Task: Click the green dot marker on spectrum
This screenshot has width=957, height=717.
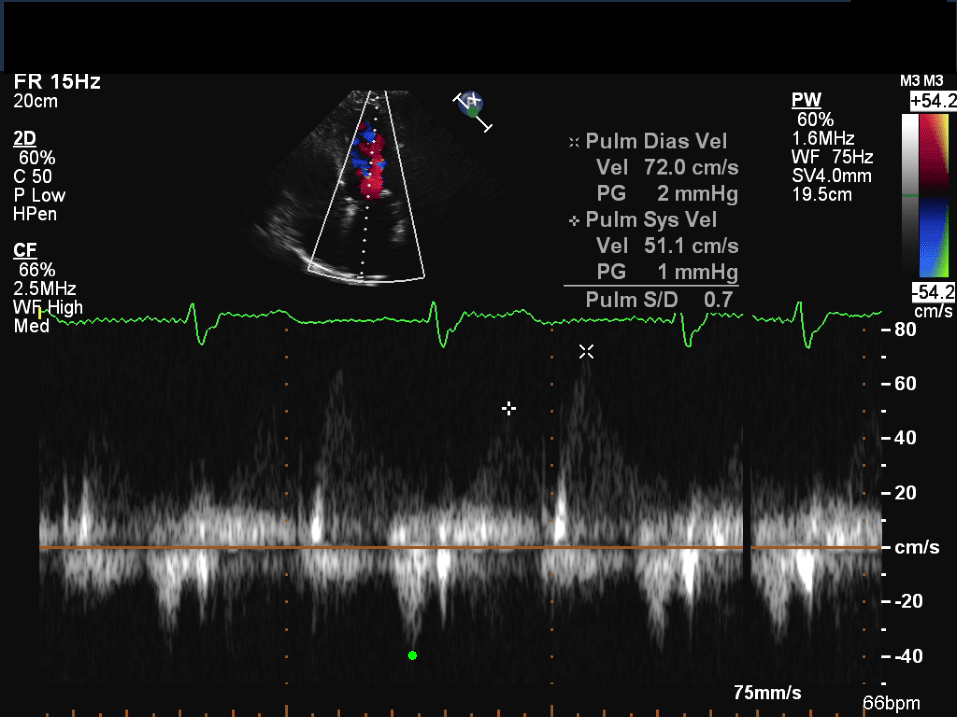Action: point(412,655)
